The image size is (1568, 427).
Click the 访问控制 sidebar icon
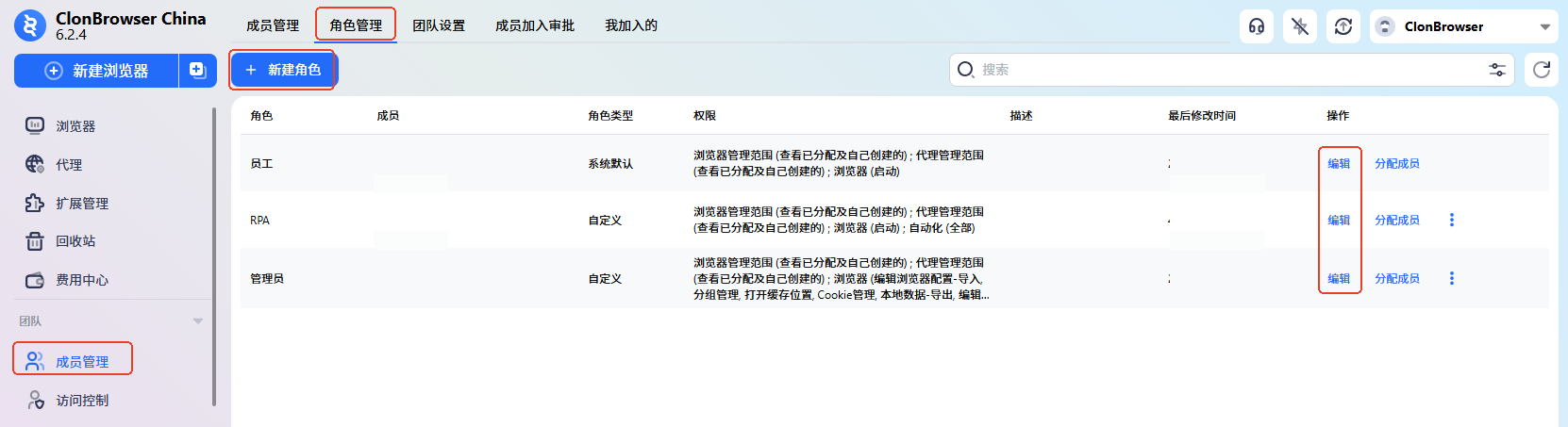tap(35, 400)
